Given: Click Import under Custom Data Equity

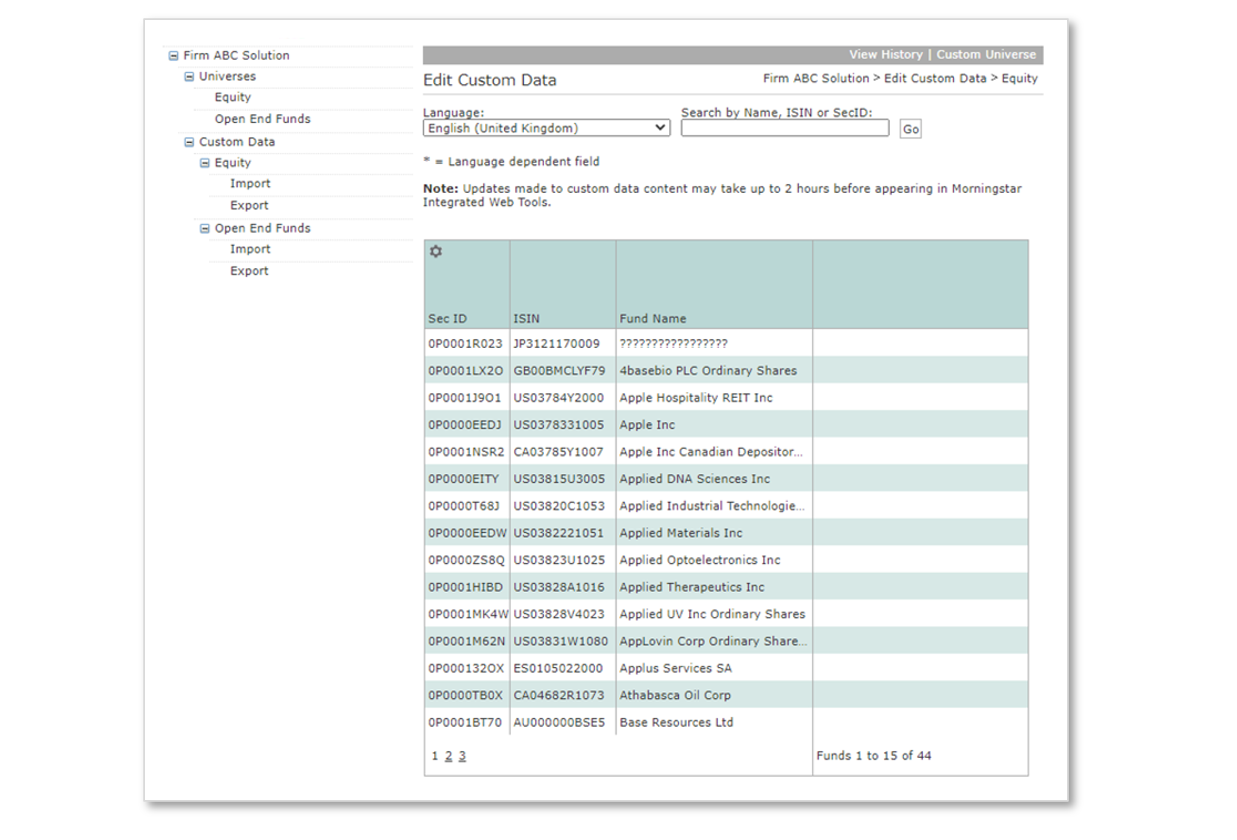Looking at the screenshot, I should pyautogui.click(x=250, y=184).
